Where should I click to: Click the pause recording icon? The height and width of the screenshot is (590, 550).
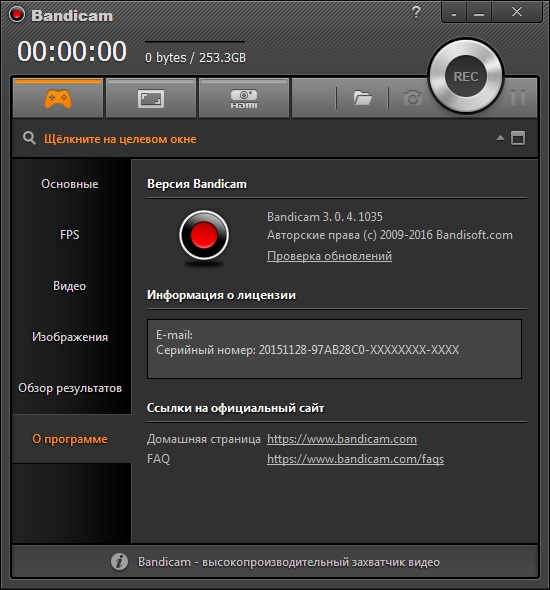518,98
